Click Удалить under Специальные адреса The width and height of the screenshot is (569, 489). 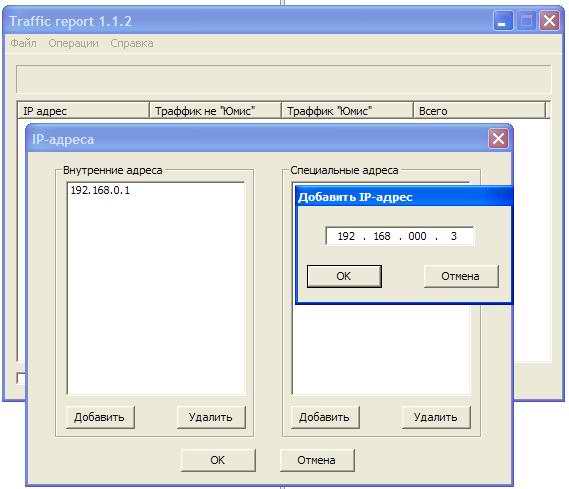click(436, 417)
